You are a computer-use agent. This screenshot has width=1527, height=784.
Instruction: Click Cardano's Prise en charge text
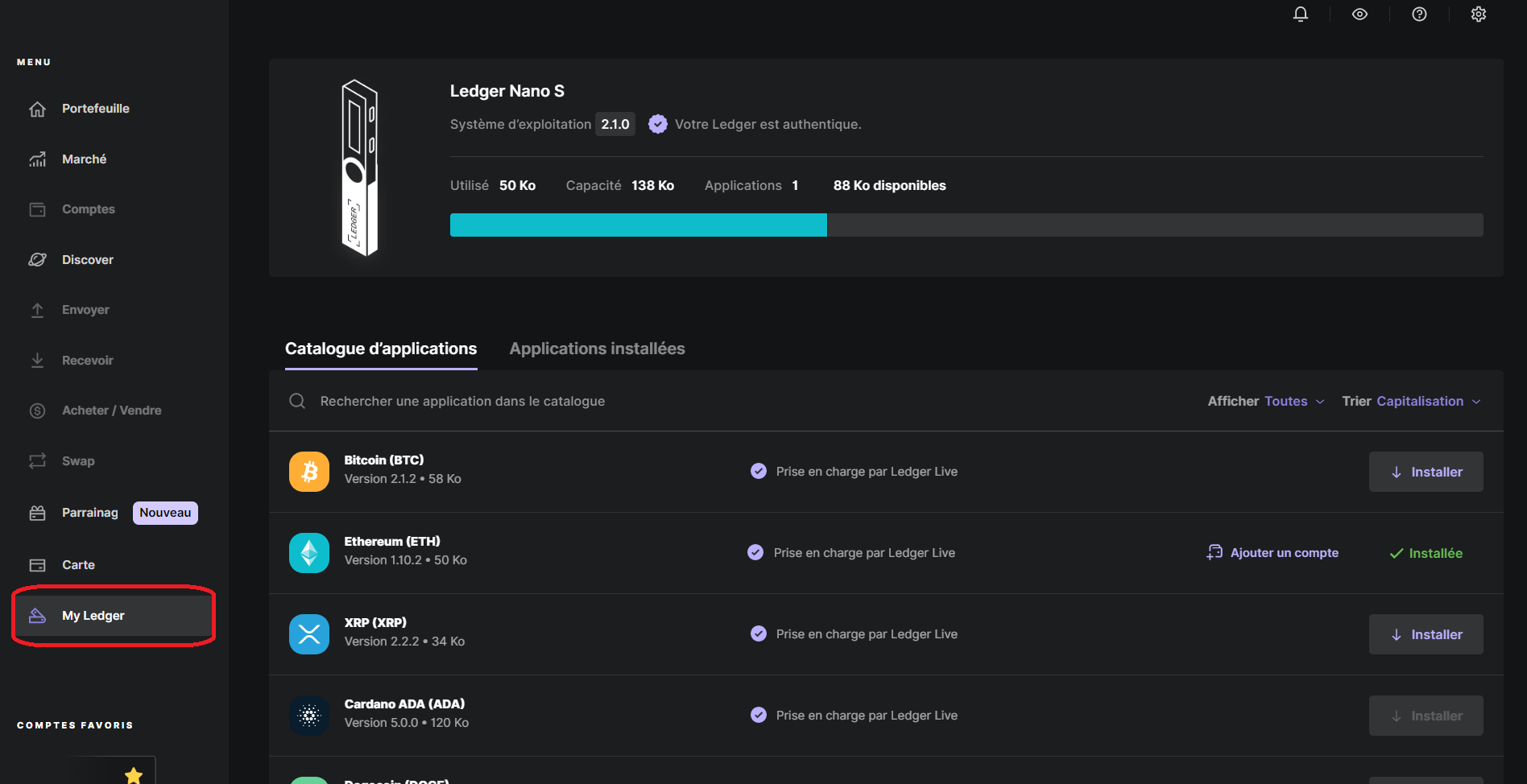pos(867,716)
